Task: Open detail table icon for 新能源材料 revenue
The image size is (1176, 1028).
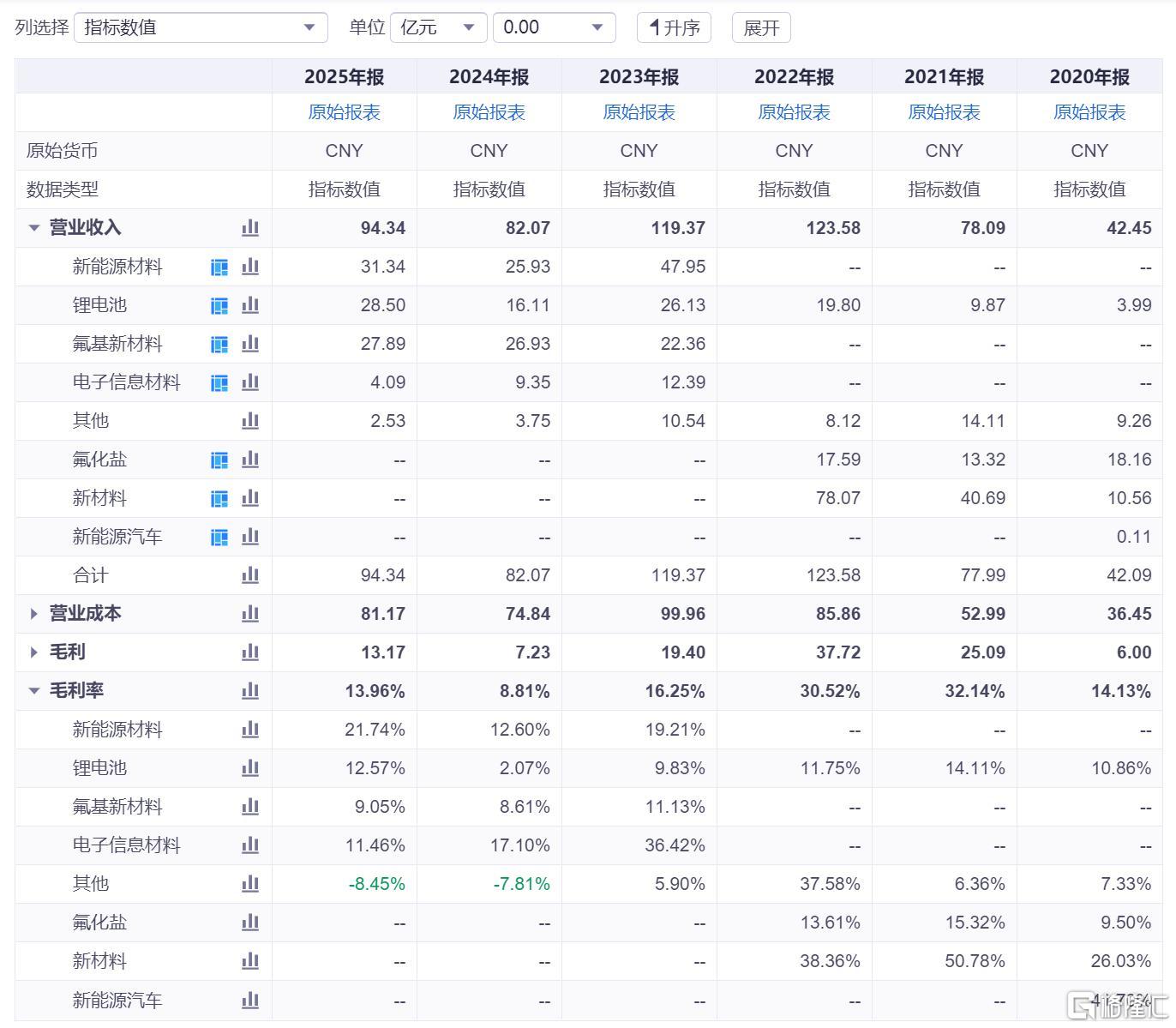Action: tap(219, 267)
